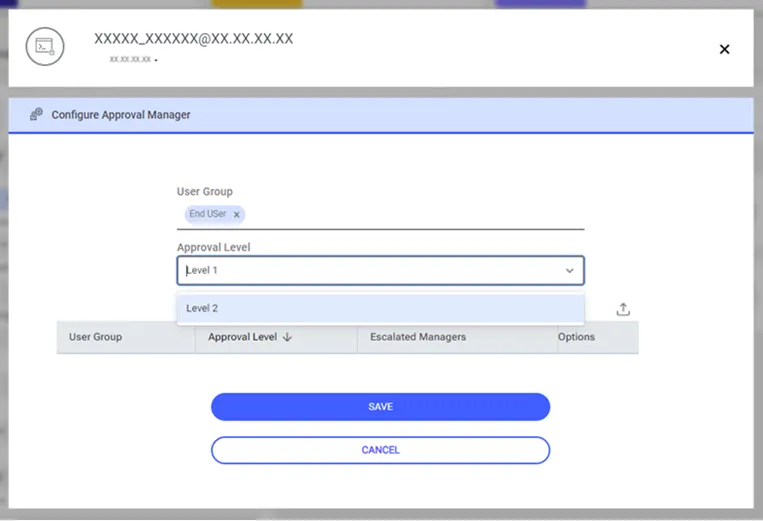Focus the Approval Level combo box

coord(380,270)
